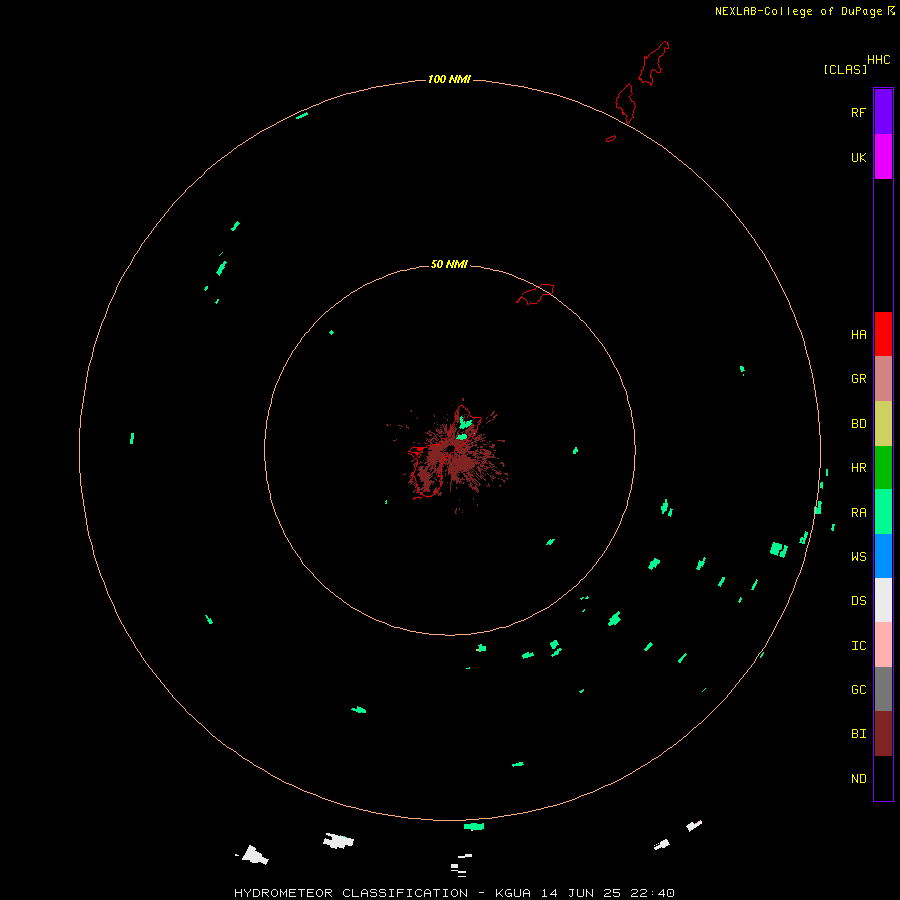The image size is (900, 900).
Task: Click the [CLAS] label above legend
Action: click(845, 69)
